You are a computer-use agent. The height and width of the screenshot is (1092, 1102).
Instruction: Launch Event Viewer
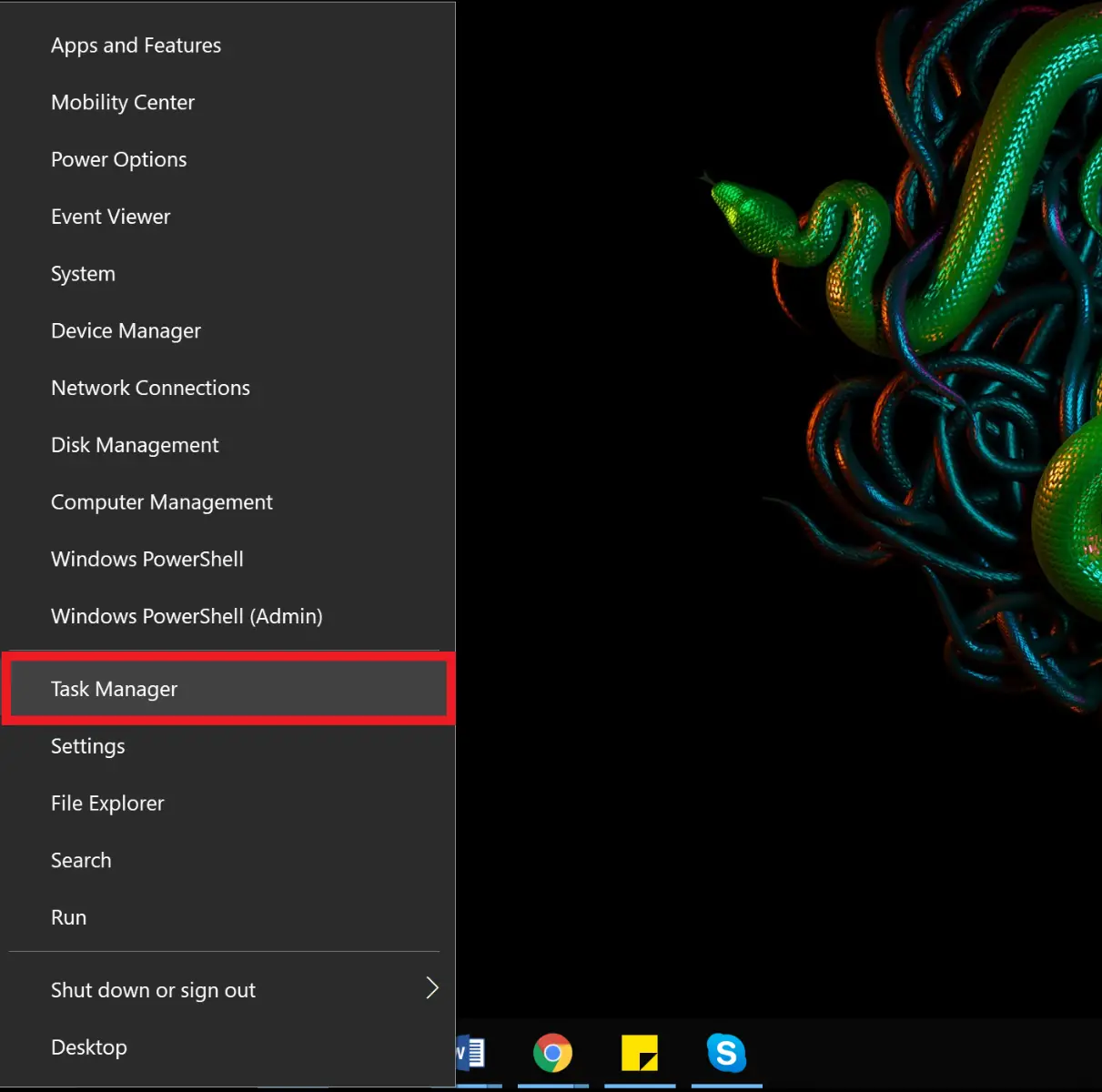pos(110,217)
